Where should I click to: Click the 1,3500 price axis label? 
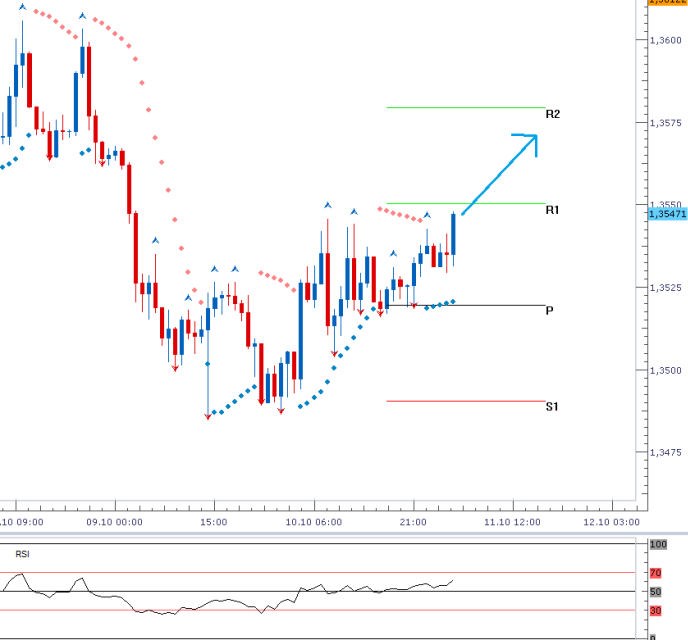(x=666, y=371)
